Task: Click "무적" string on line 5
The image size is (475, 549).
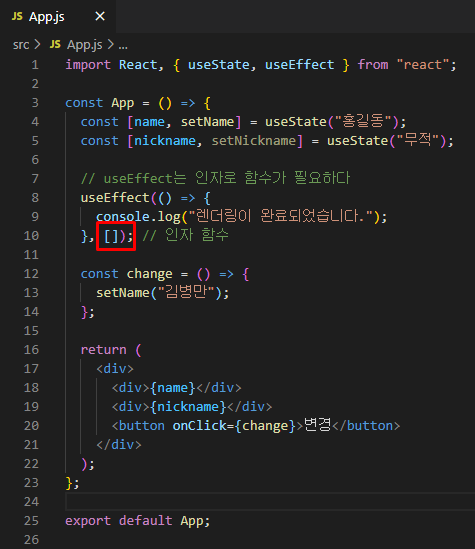Action: [418, 140]
